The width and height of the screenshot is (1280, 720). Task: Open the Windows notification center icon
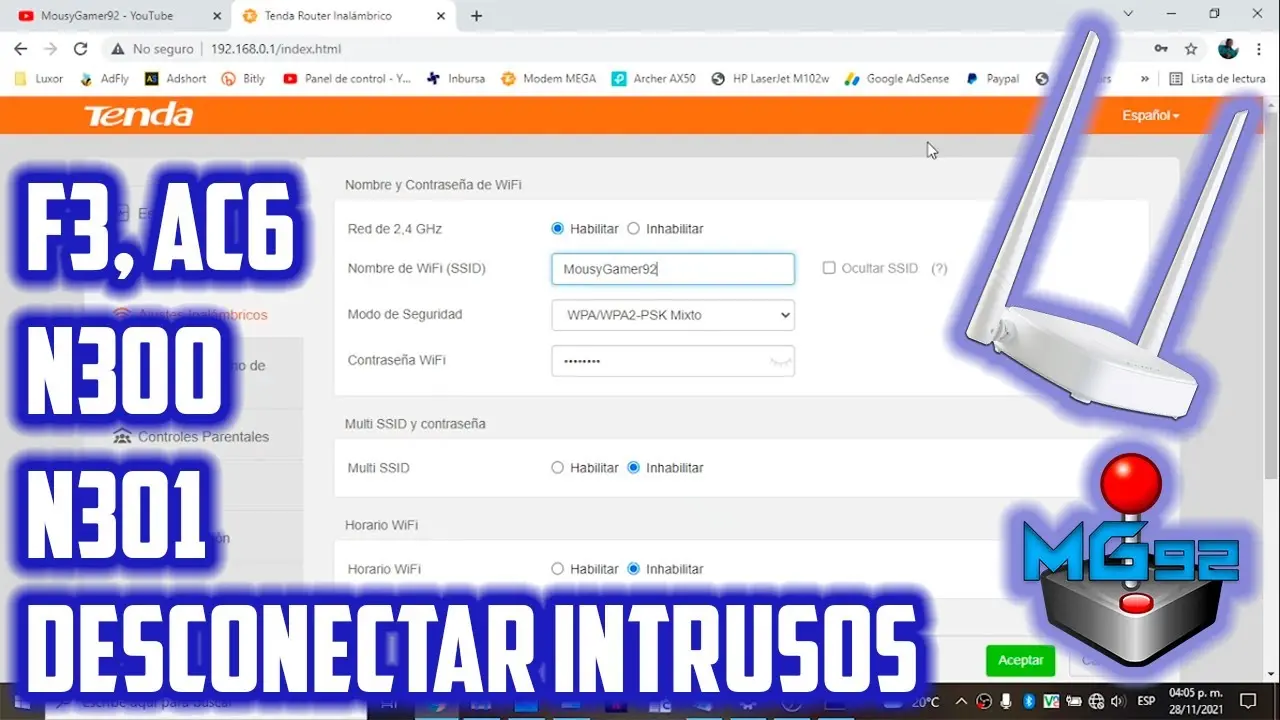point(1248,702)
